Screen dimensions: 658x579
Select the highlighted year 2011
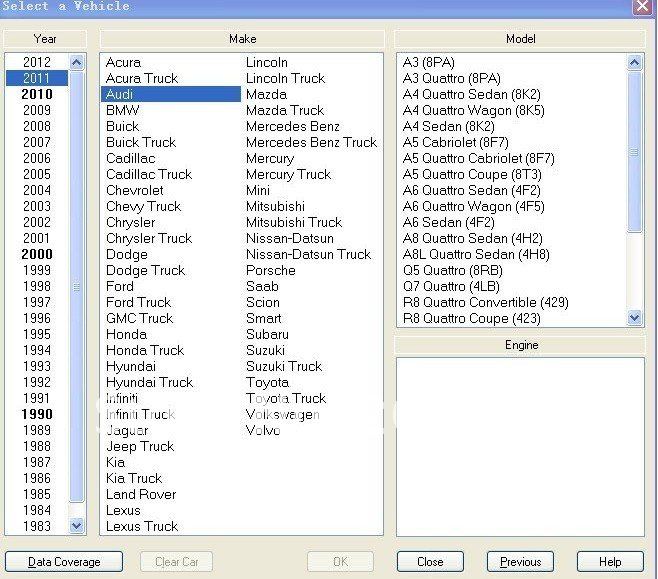[37, 78]
